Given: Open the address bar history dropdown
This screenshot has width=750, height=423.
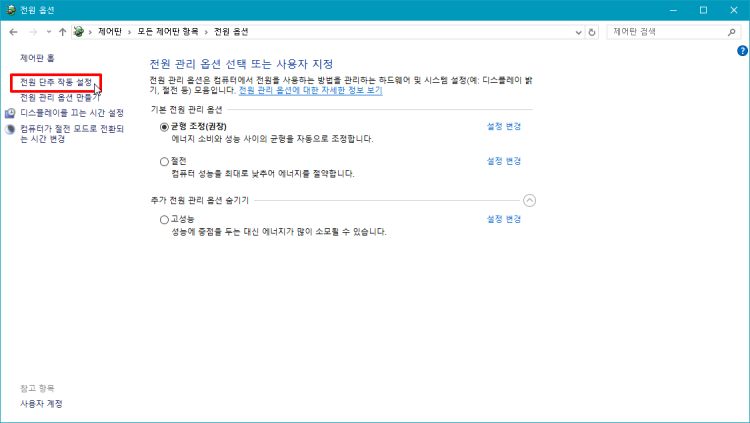Looking at the screenshot, I should (x=579, y=32).
